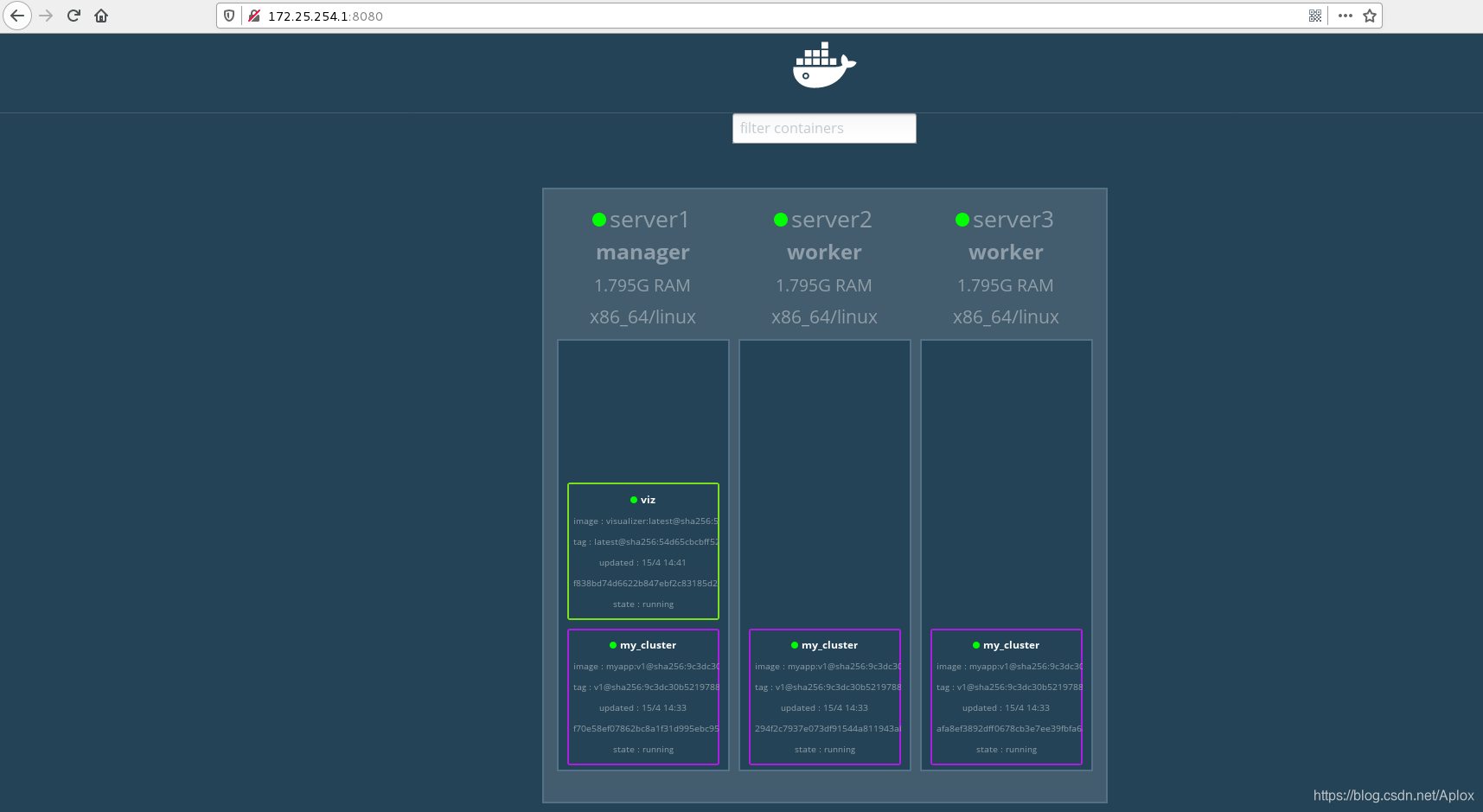The image size is (1483, 812).
Task: Click the green status dot beside server3
Action: click(962, 220)
